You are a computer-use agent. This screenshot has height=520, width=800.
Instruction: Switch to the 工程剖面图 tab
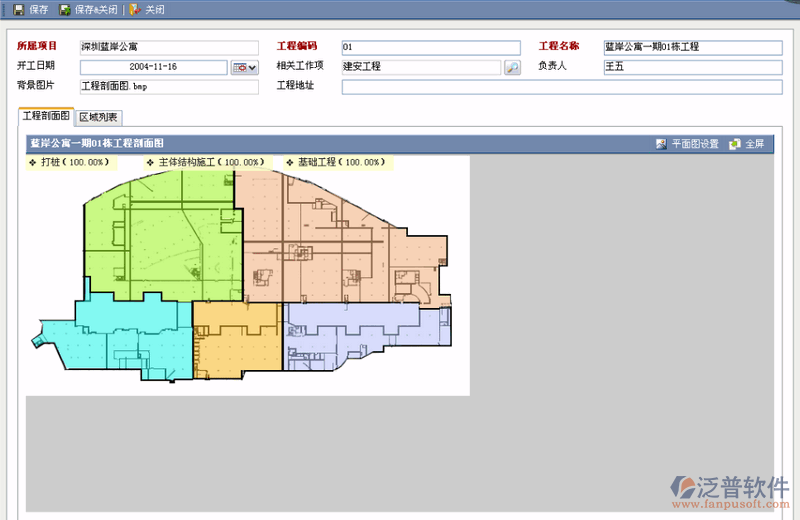pos(46,116)
